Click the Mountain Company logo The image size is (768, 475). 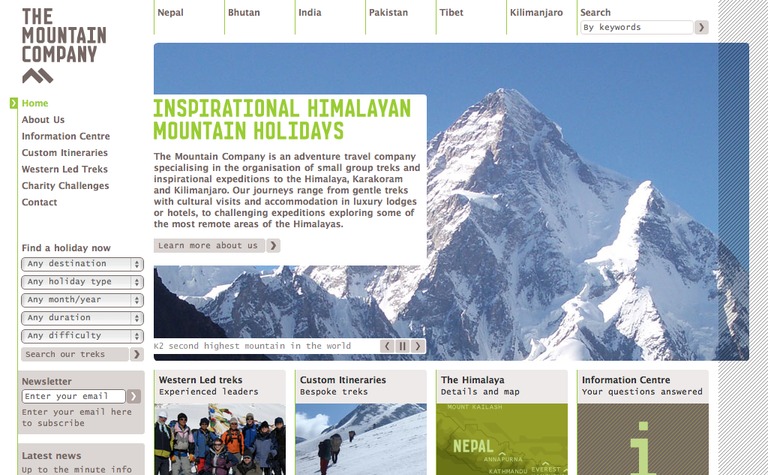[64, 46]
